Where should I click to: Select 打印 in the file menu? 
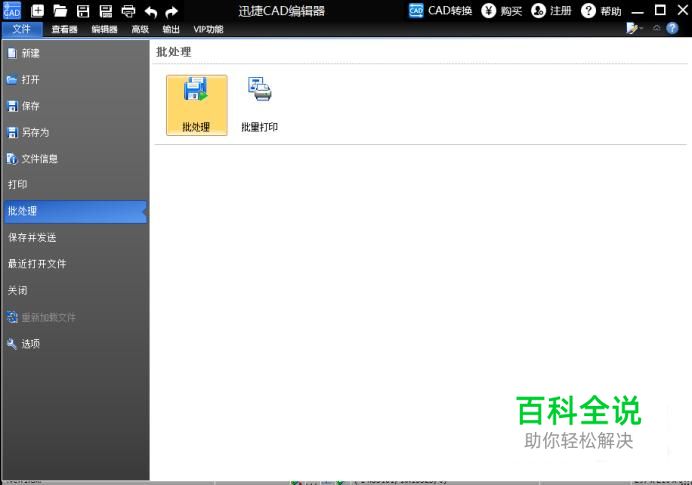coord(75,184)
